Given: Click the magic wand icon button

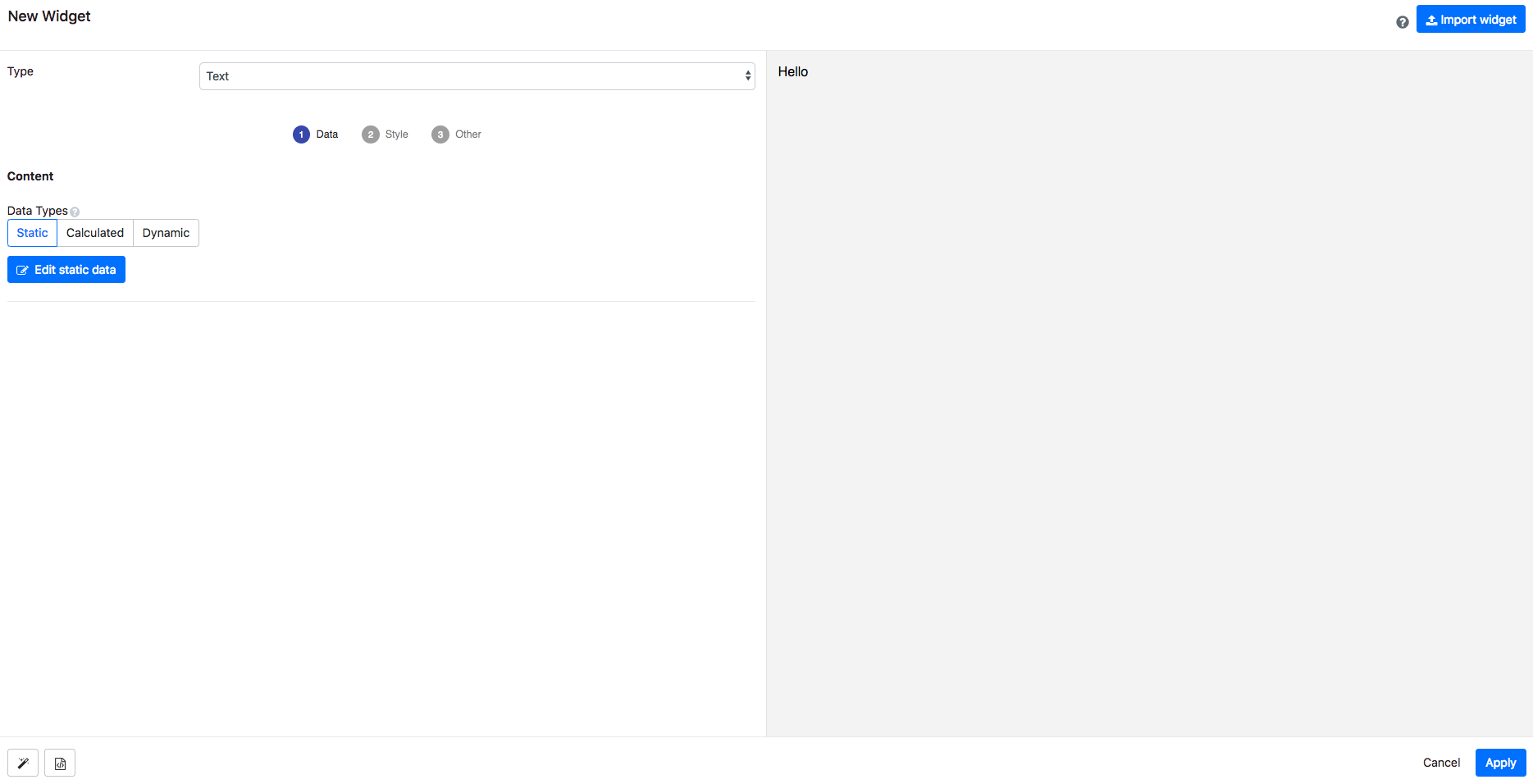Looking at the screenshot, I should point(23,763).
